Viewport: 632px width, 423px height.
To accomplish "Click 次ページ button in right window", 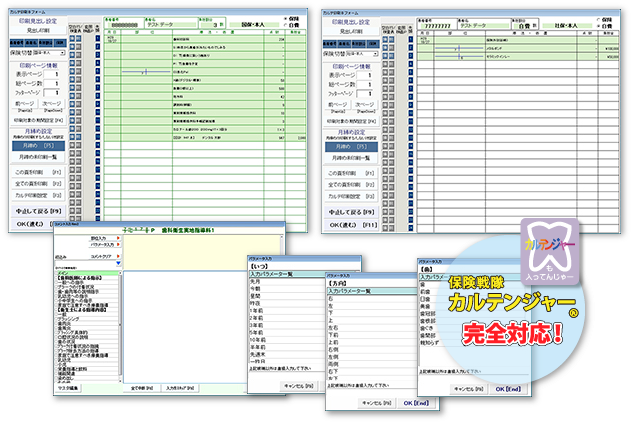I will click(365, 105).
